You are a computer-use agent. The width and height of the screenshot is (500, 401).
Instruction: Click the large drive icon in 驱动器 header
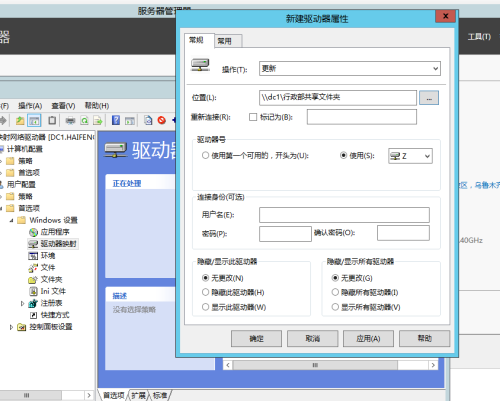(115, 150)
